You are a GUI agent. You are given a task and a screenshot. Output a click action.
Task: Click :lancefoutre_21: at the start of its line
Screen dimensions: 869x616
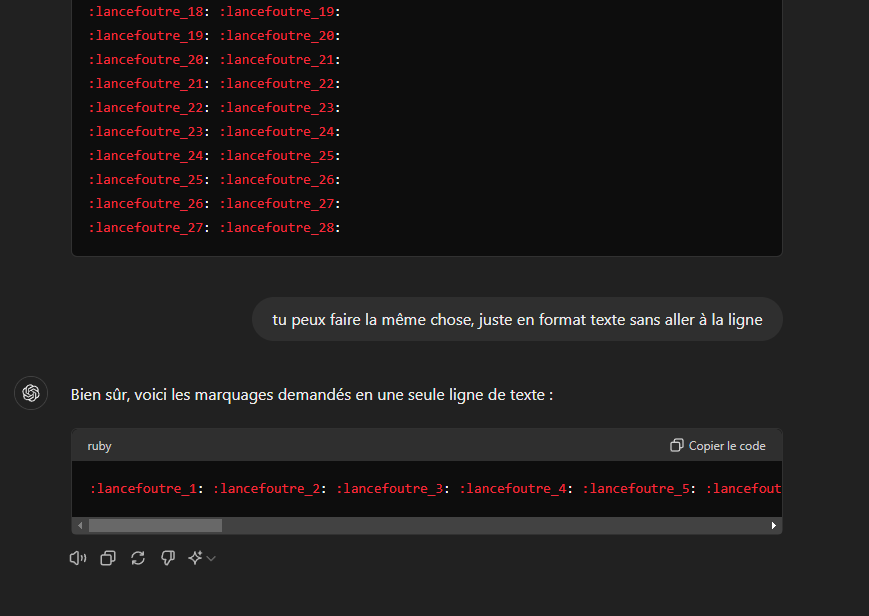point(149,83)
